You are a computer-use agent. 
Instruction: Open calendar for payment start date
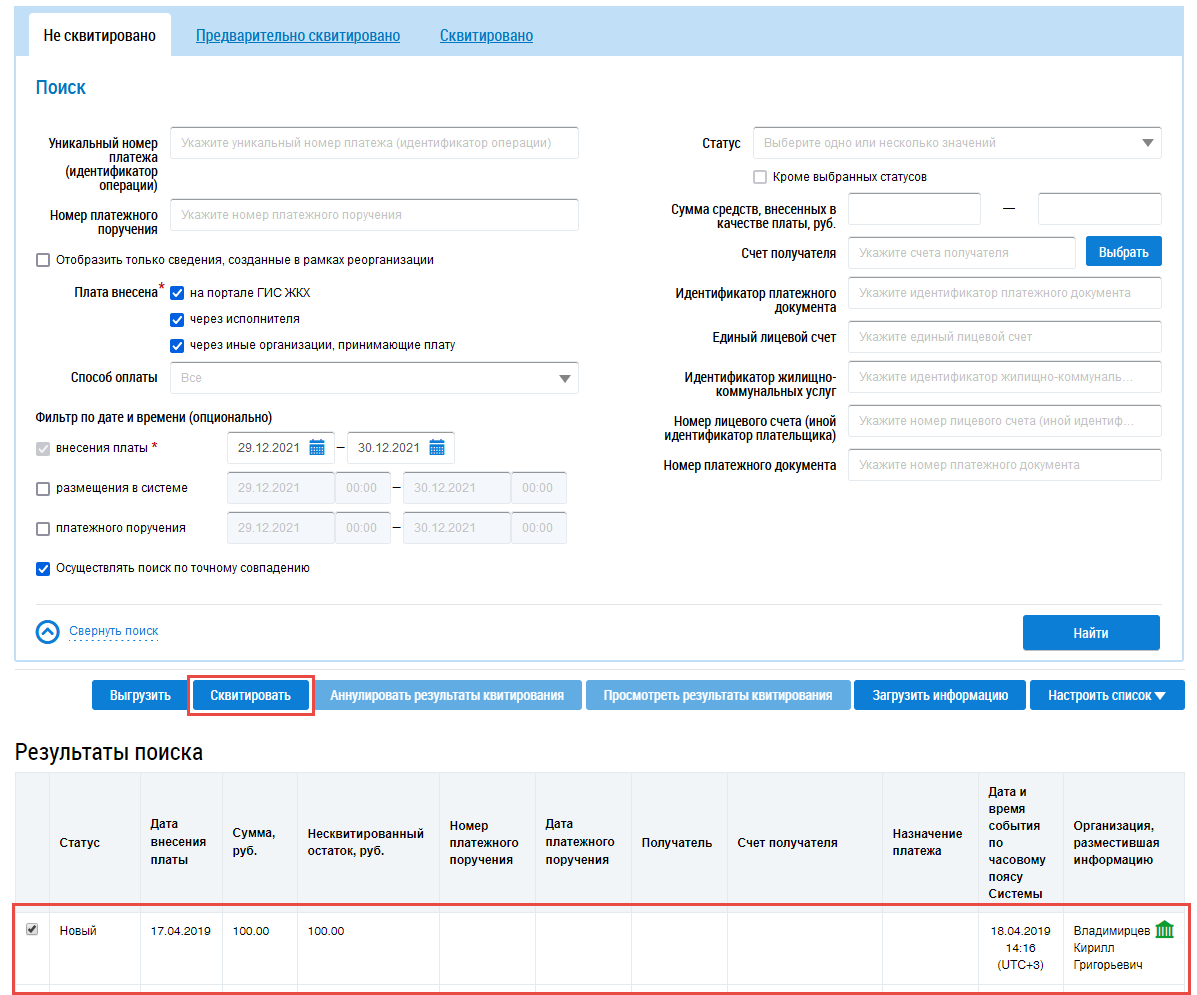point(317,448)
